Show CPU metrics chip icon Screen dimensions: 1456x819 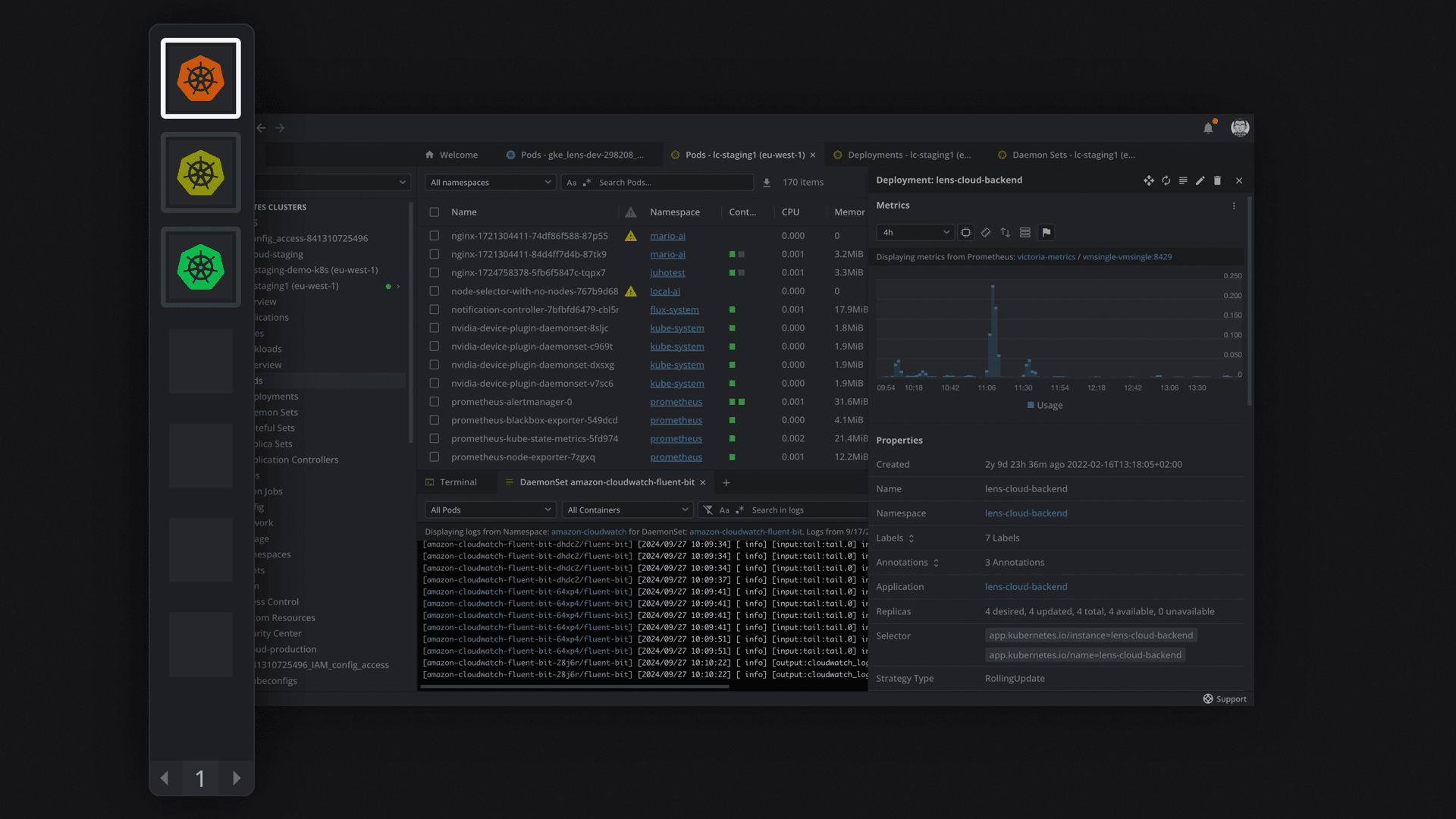point(965,233)
